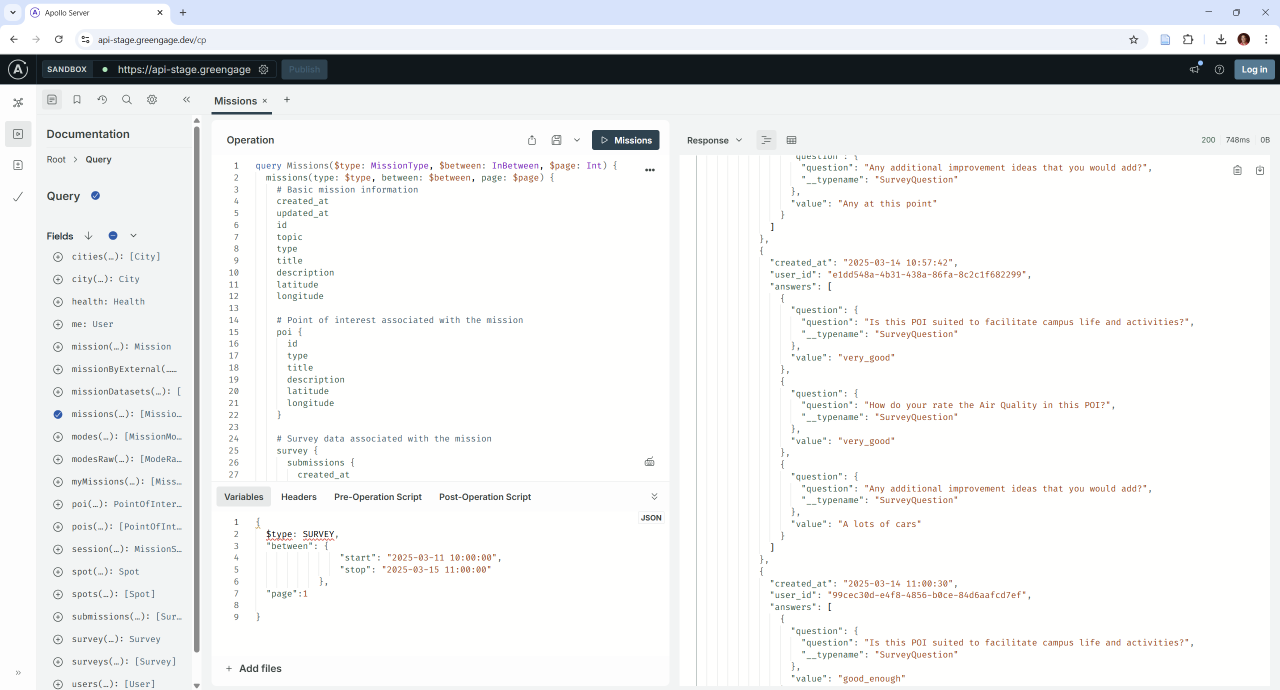Image resolution: width=1280 pixels, height=690 pixels.
Task: Switch the response to table view
Action: [x=792, y=140]
